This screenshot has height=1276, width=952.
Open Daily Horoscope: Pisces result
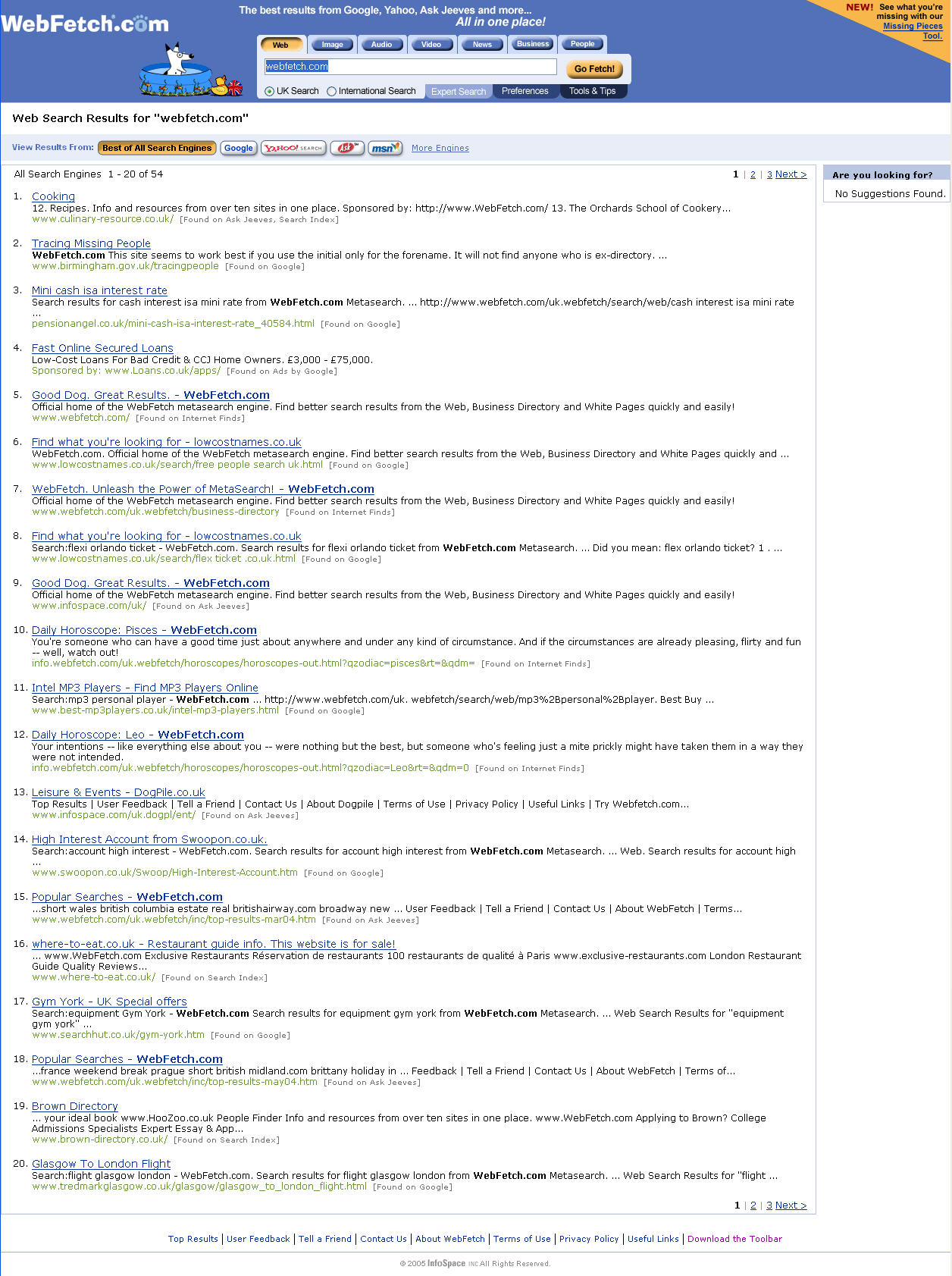point(144,630)
